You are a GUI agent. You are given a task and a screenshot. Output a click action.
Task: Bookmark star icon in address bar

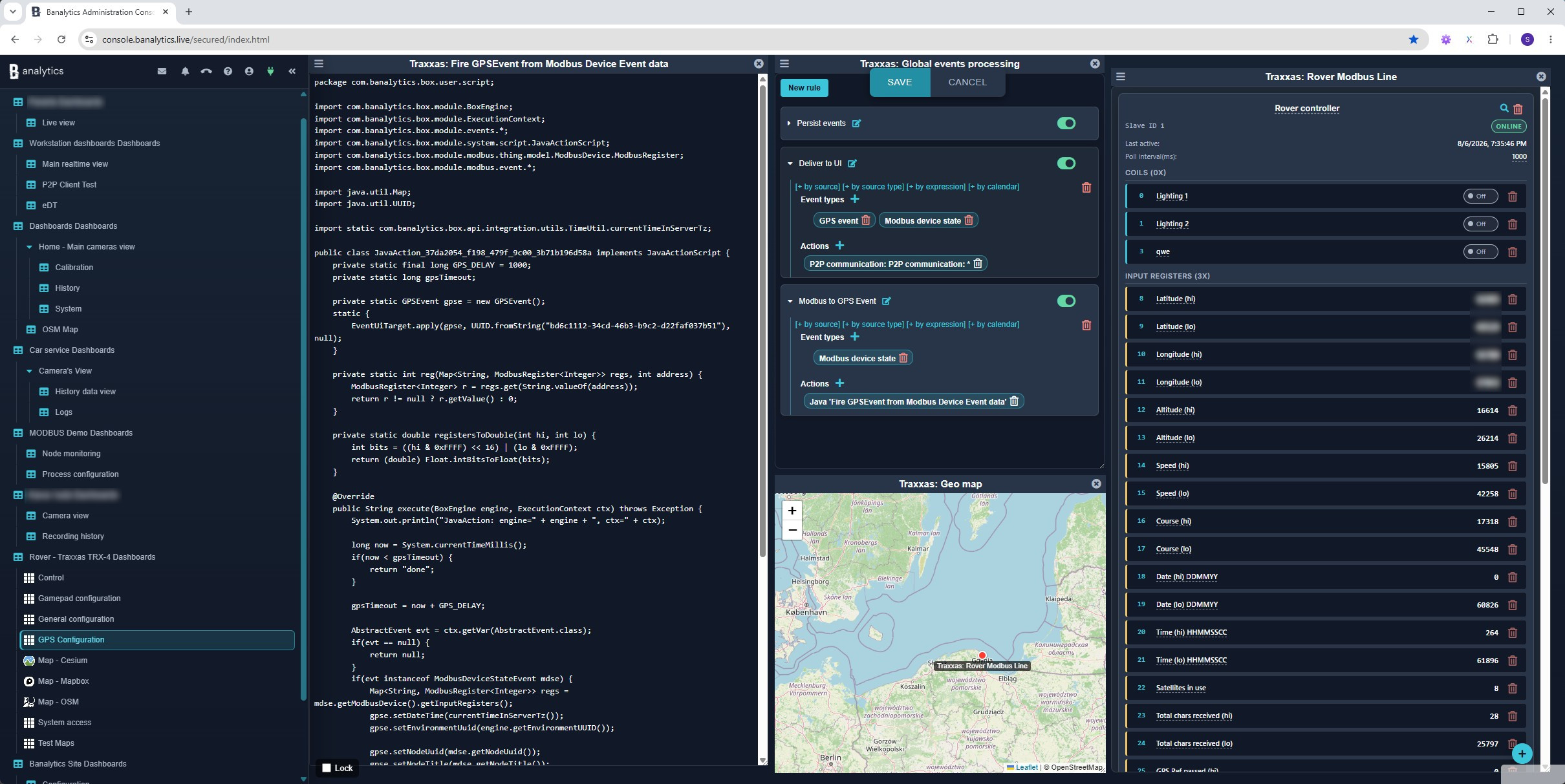coord(1414,39)
